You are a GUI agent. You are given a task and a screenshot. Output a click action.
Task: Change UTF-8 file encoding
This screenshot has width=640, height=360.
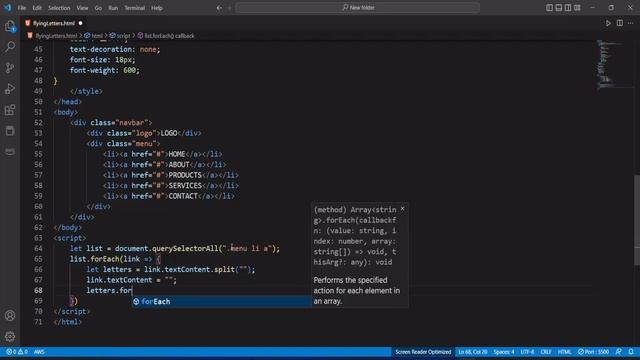[527, 352]
